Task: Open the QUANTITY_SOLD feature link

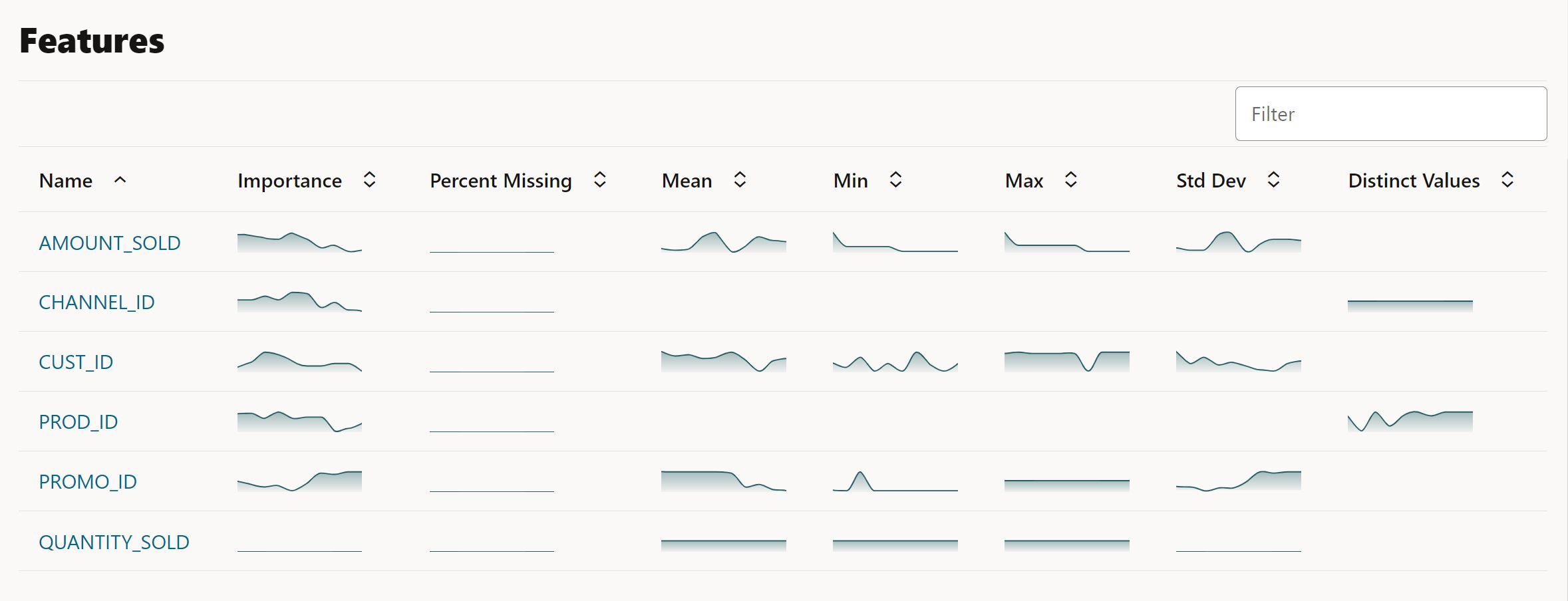Action: tap(114, 542)
